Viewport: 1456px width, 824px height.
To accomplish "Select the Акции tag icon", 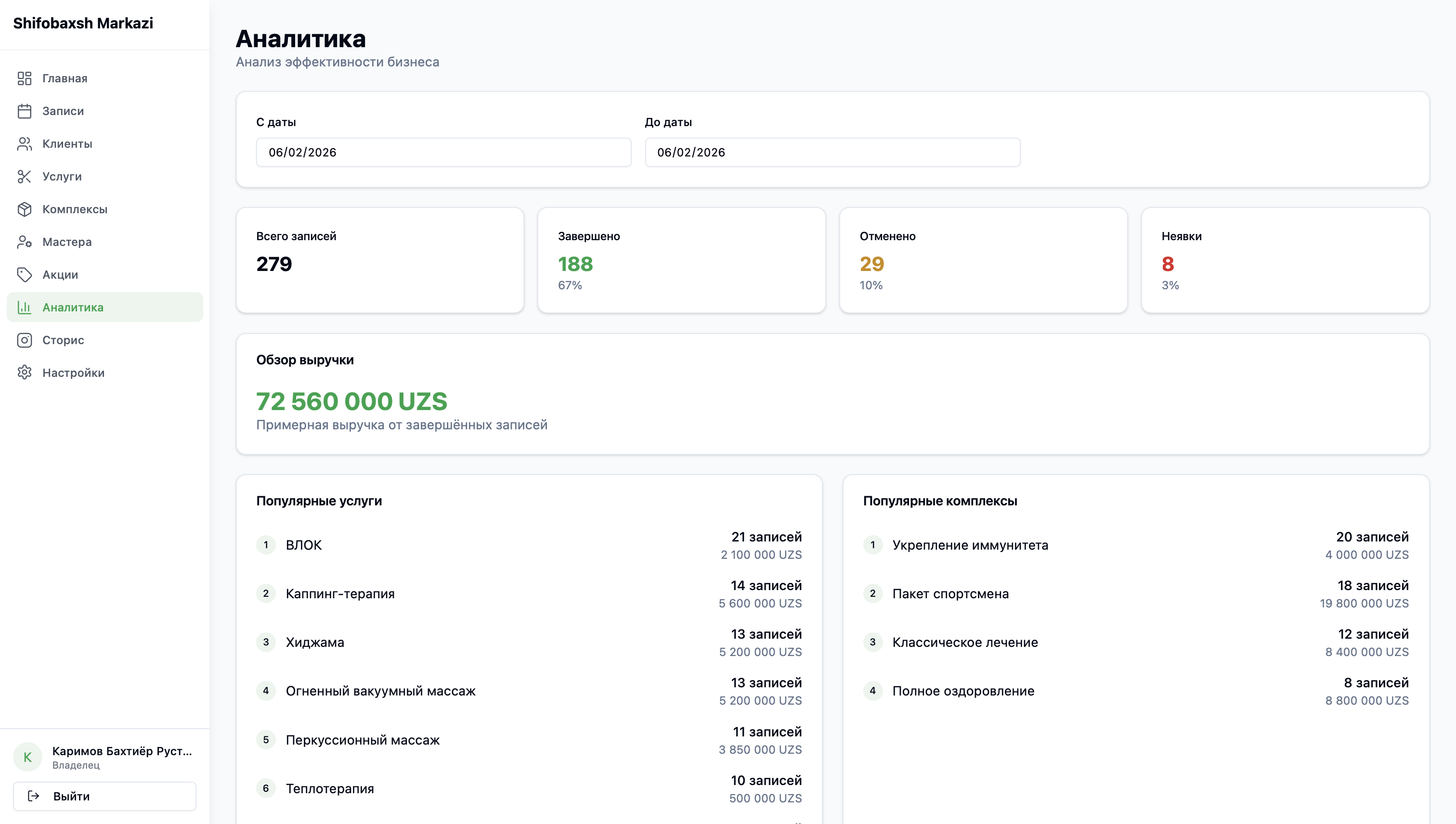I will [x=25, y=275].
